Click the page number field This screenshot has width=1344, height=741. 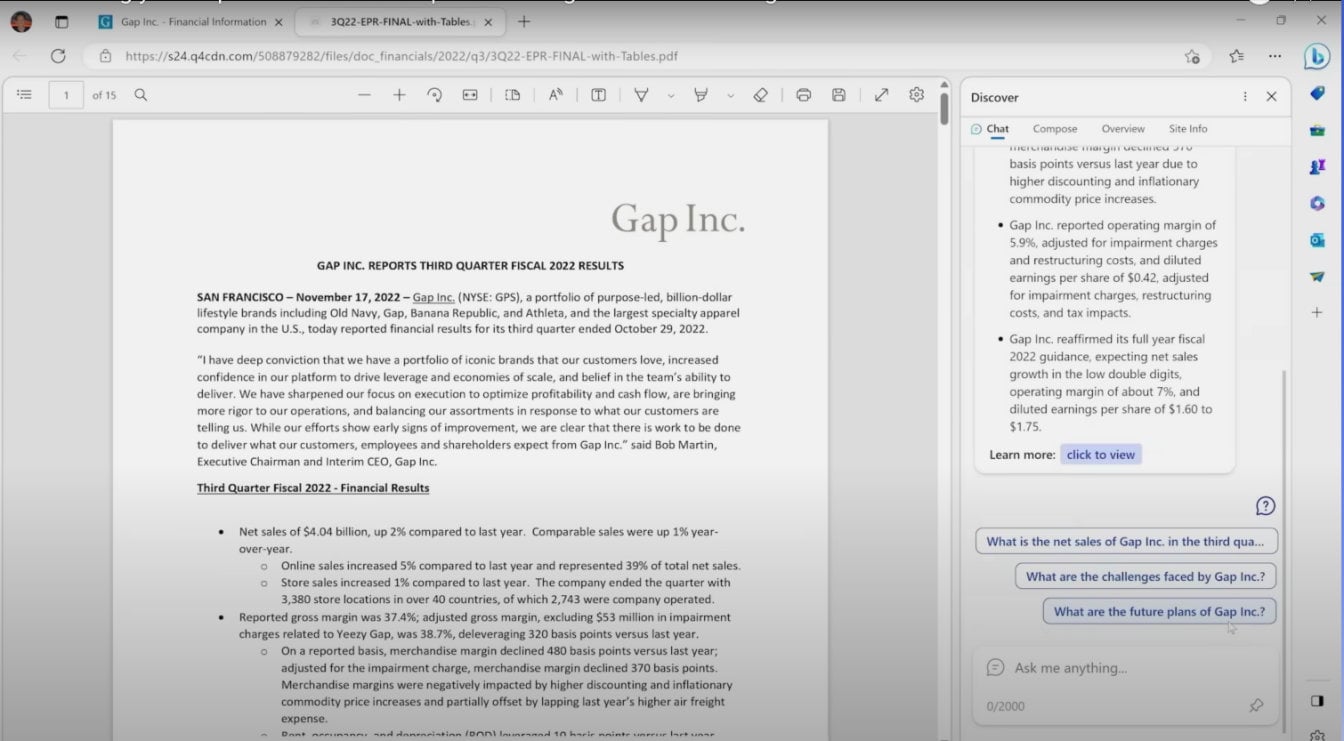(x=66, y=95)
